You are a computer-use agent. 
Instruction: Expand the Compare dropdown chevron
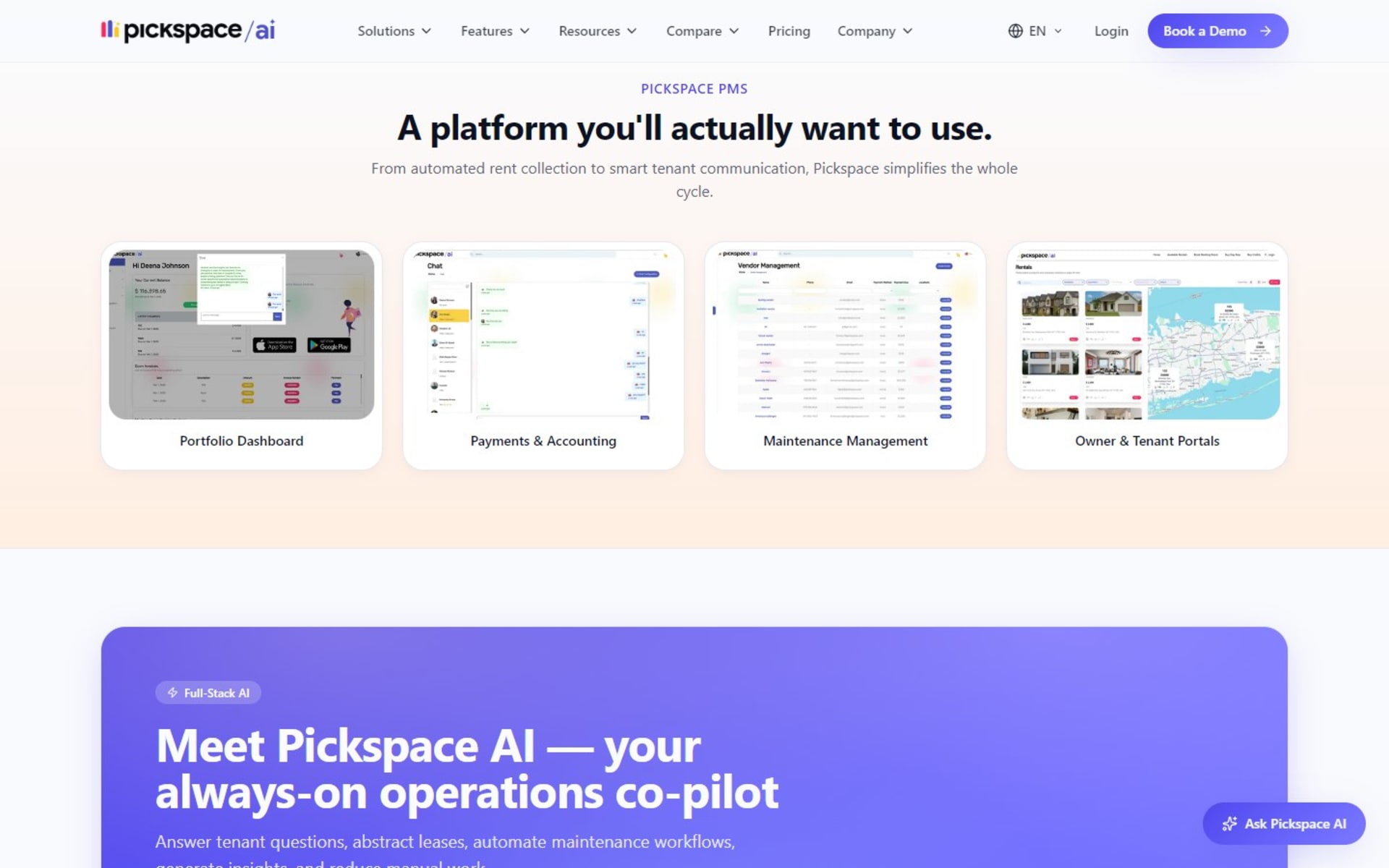(x=734, y=31)
